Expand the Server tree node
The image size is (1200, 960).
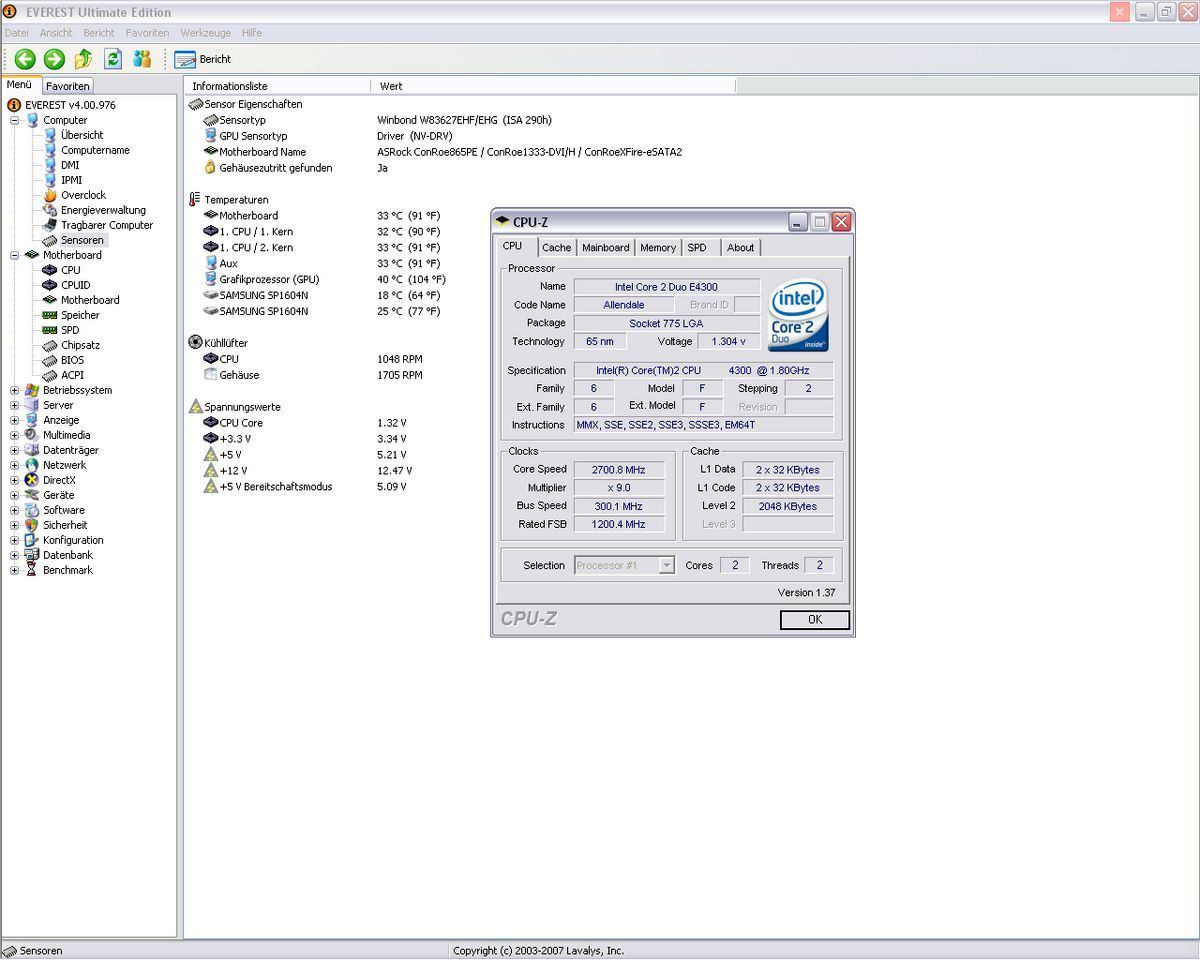[x=15, y=405]
